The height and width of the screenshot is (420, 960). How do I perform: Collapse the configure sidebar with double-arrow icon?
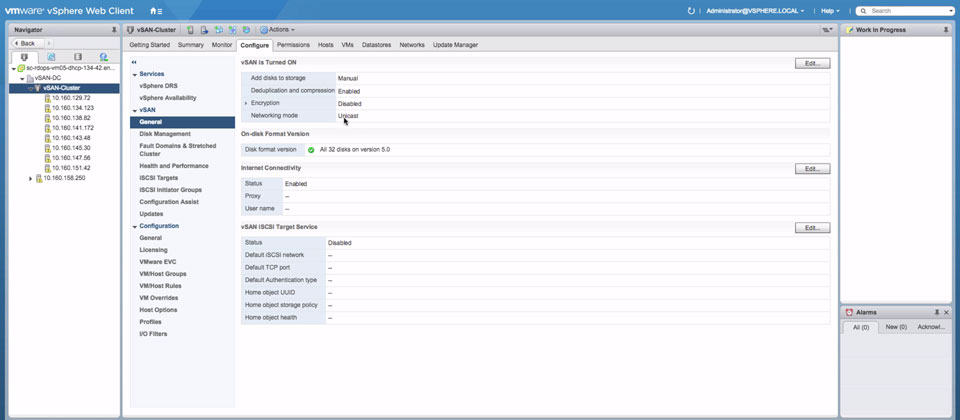click(135, 62)
